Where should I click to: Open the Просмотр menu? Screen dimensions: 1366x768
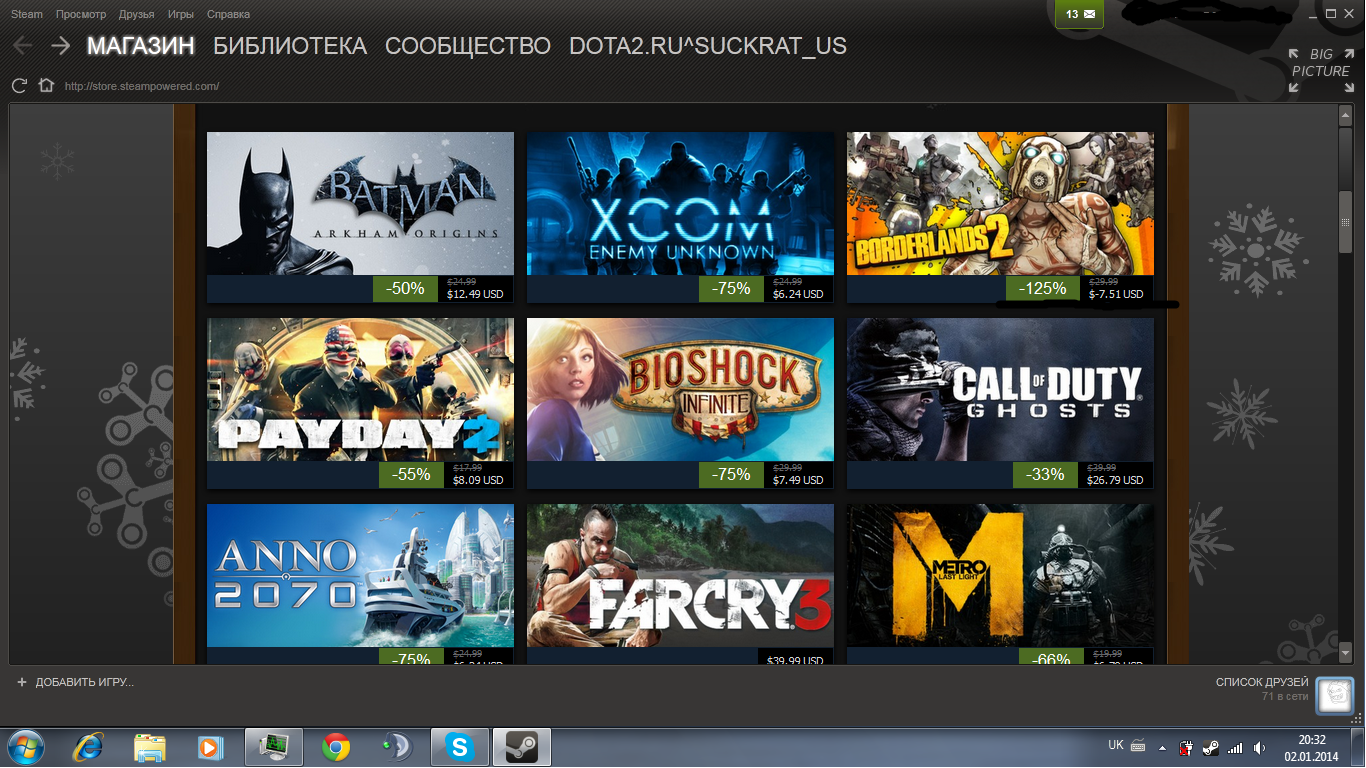pyautogui.click(x=81, y=14)
